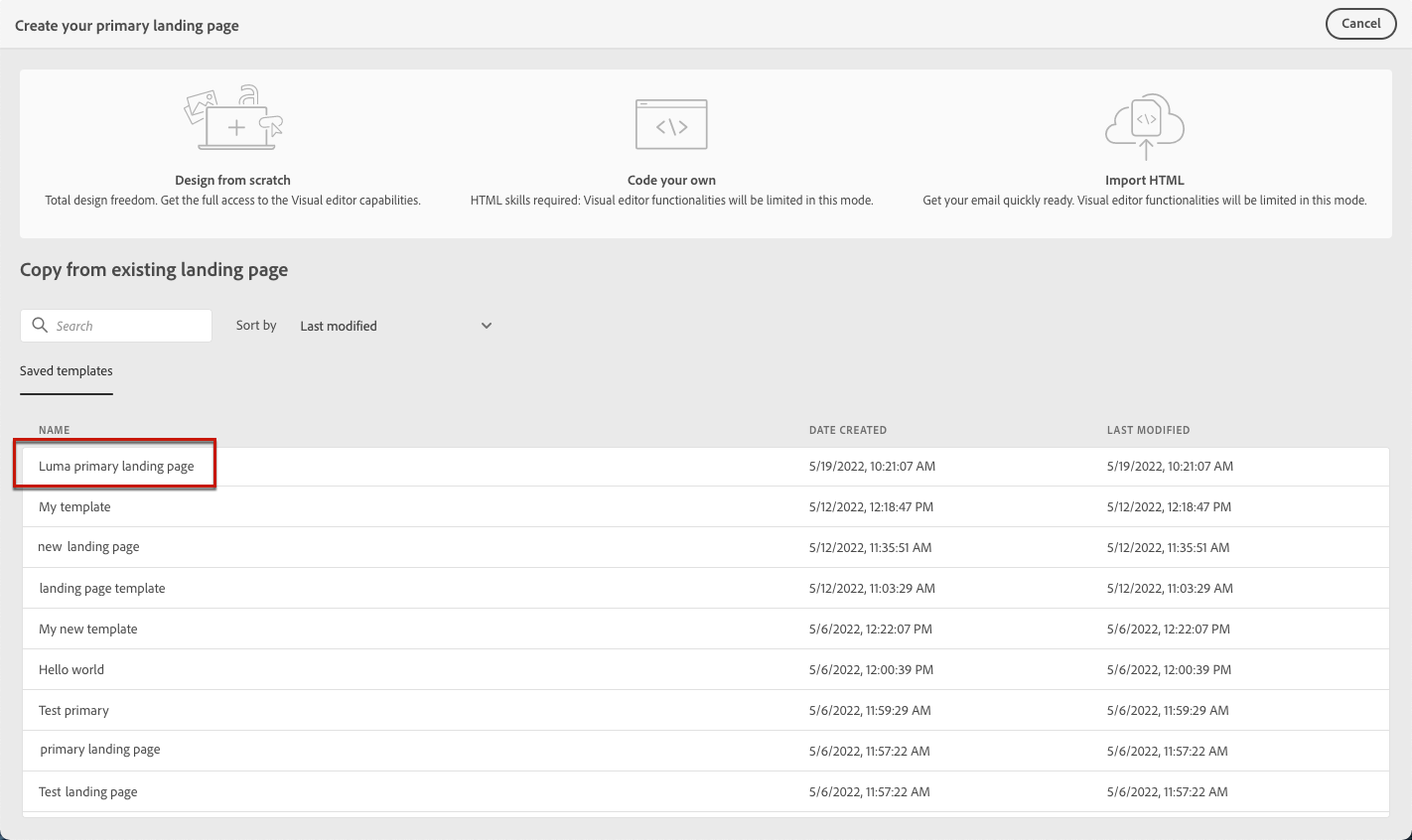Viewport: 1412px width, 840px height.
Task: Click the Last Modified column header
Action: point(1148,430)
